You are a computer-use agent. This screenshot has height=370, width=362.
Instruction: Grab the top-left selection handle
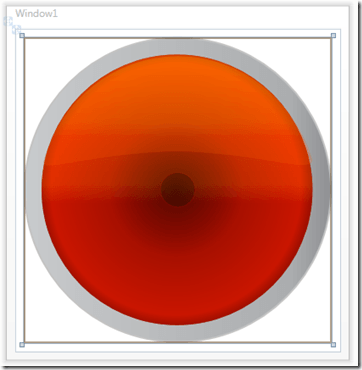pos(22,35)
